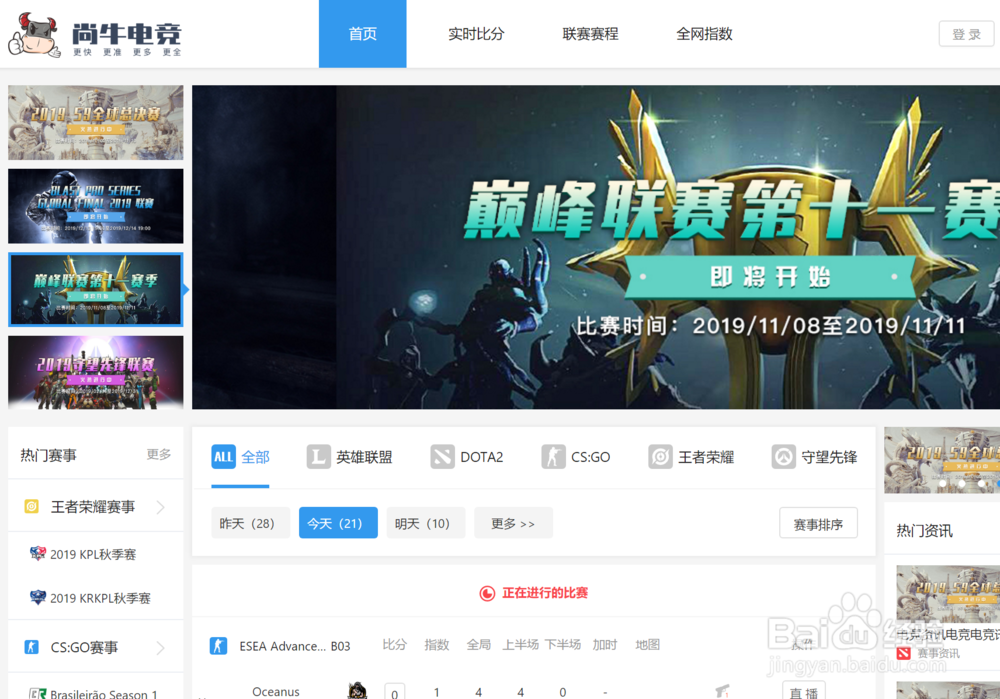Viewport: 1000px width, 699px height.
Task: Click the 2019 KPL秋季赛 league icon
Action: [38, 553]
